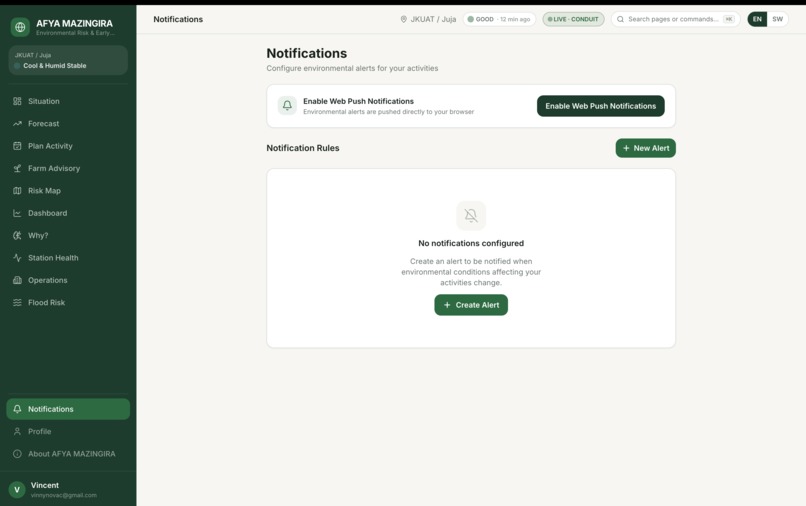
Task: Click the AFYA MAZINGIRA title text
Action: tap(74, 23)
